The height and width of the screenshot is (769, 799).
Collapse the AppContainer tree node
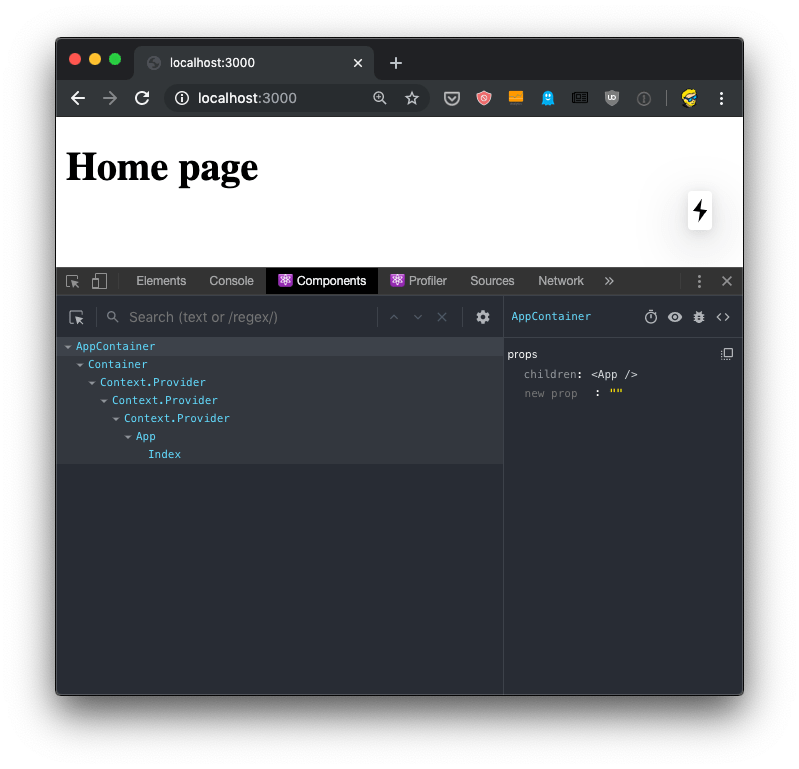[x=68, y=347]
